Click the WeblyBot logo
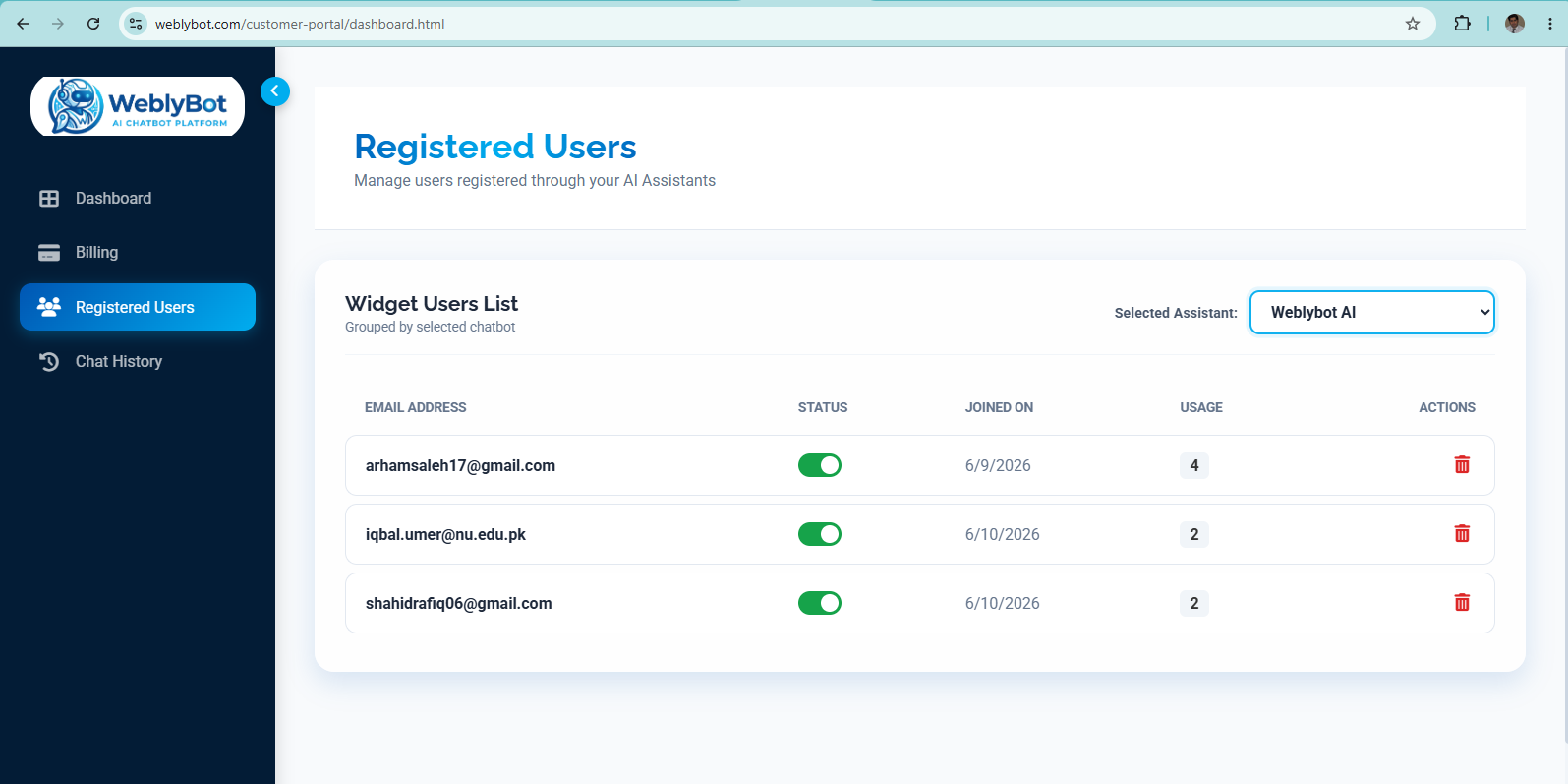 pyautogui.click(x=138, y=106)
